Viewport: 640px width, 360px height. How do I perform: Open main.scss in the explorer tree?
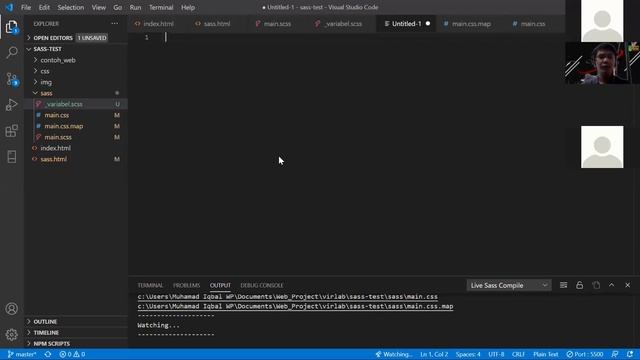coord(76,137)
